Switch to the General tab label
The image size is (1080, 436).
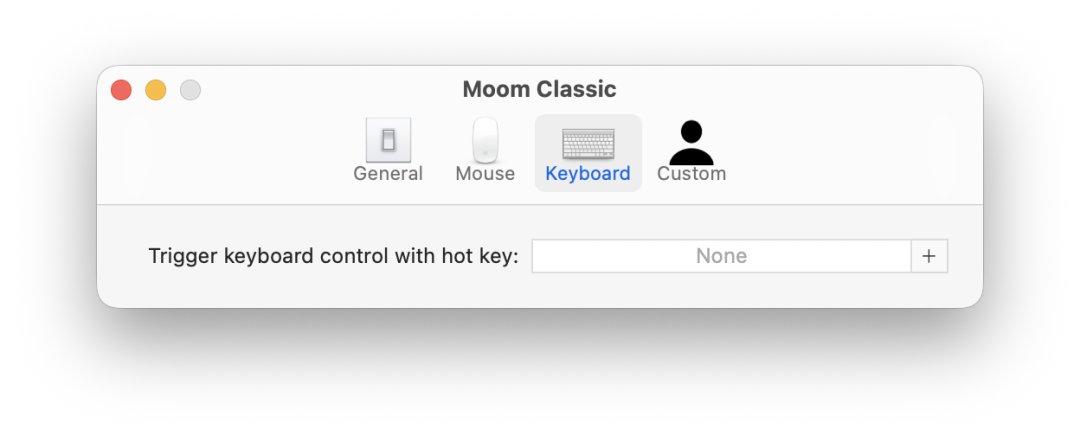point(388,174)
